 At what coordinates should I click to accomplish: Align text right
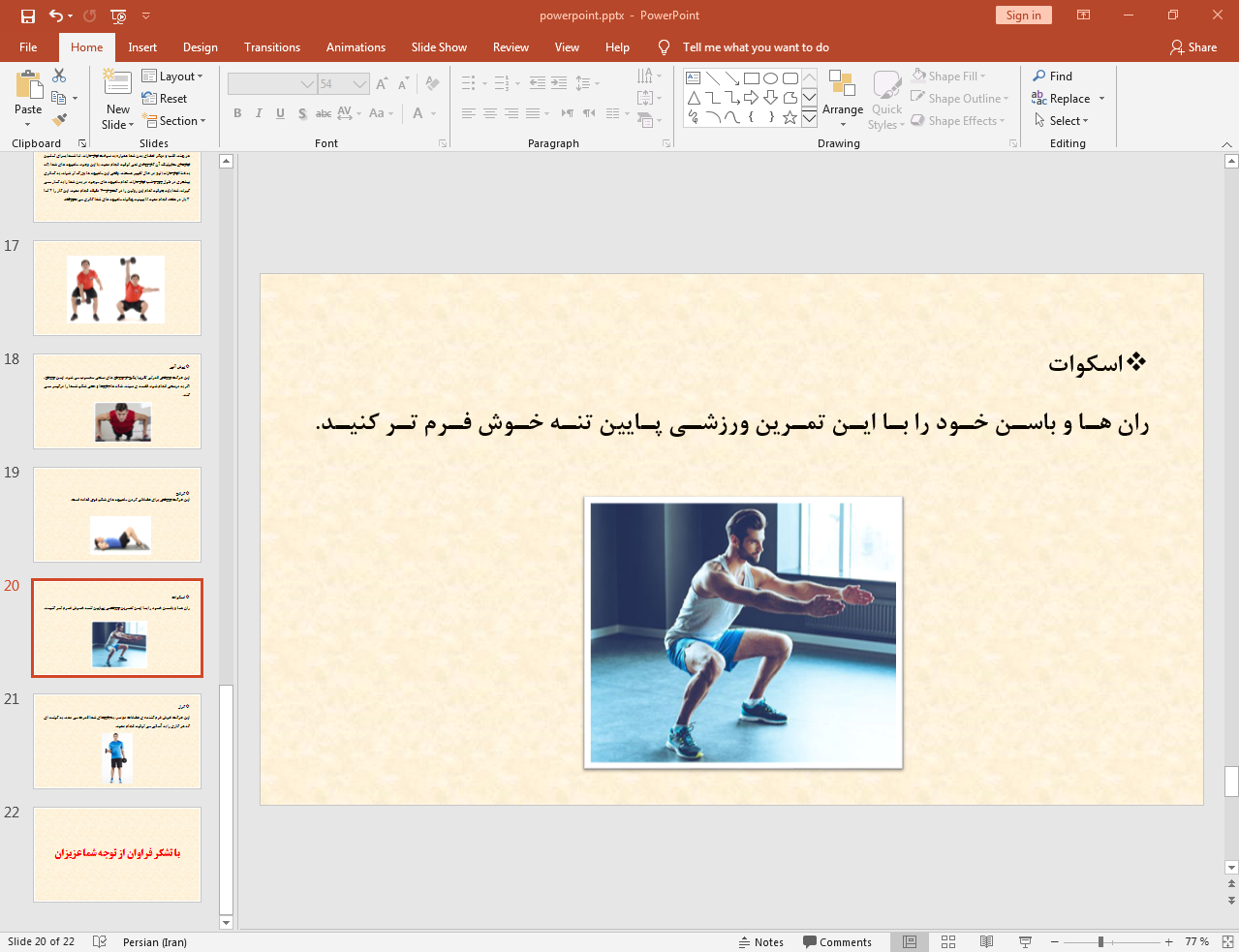511,113
